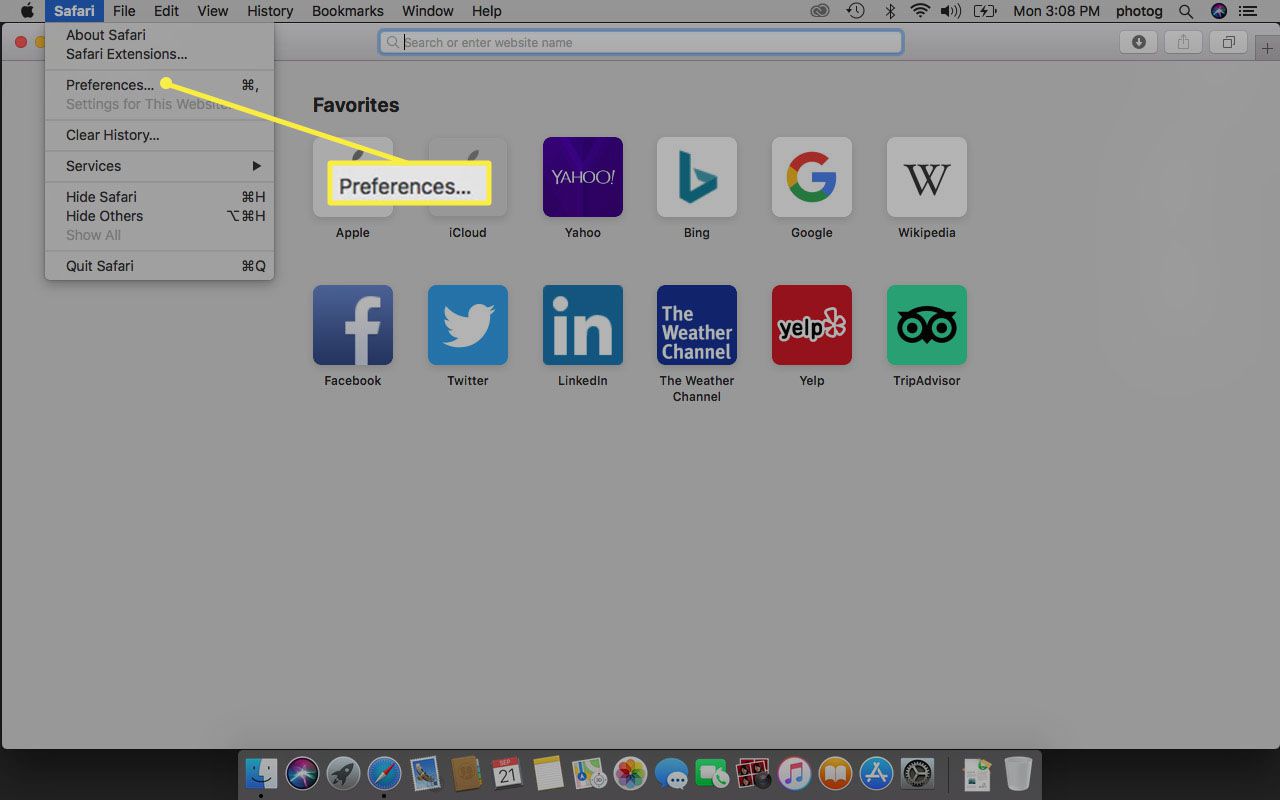Screen dimensions: 1280x800
Task: Show the tab overview in Safari
Action: click(x=1228, y=42)
